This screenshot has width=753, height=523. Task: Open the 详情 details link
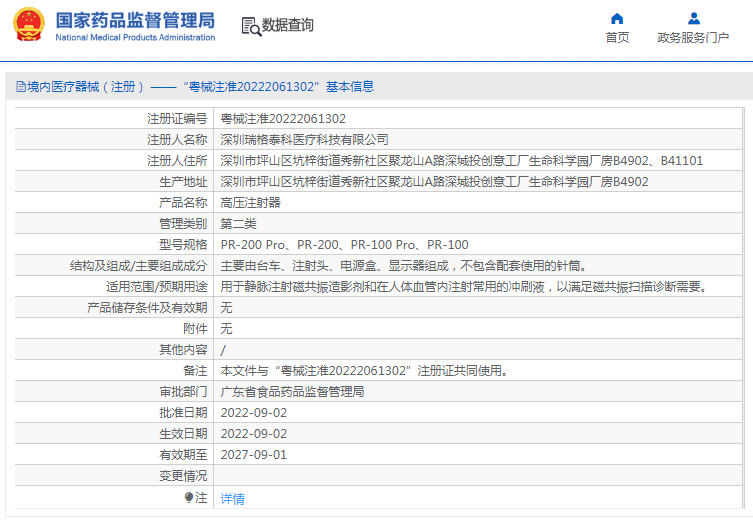(x=232, y=499)
